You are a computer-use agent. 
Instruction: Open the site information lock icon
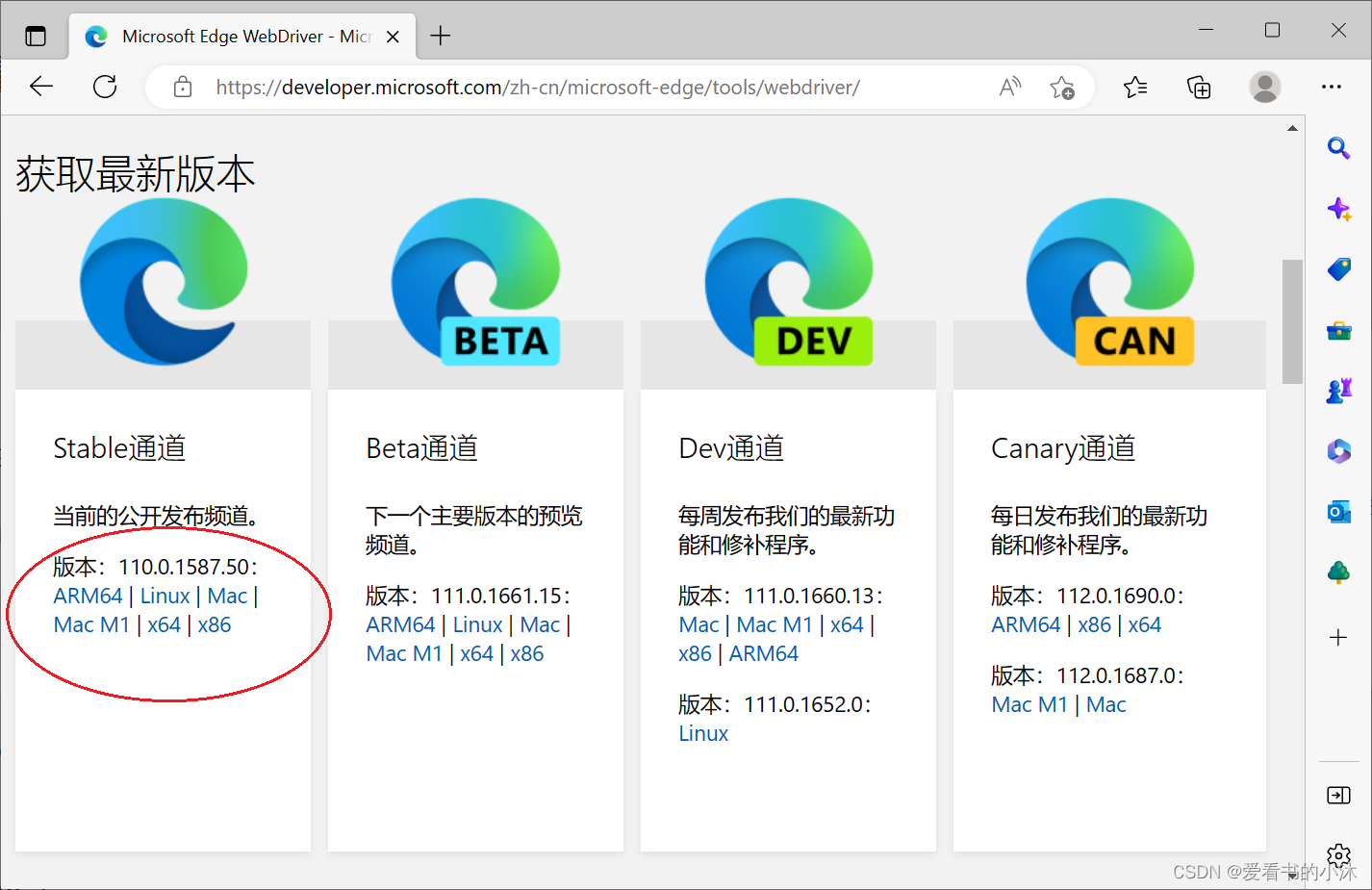(x=182, y=88)
